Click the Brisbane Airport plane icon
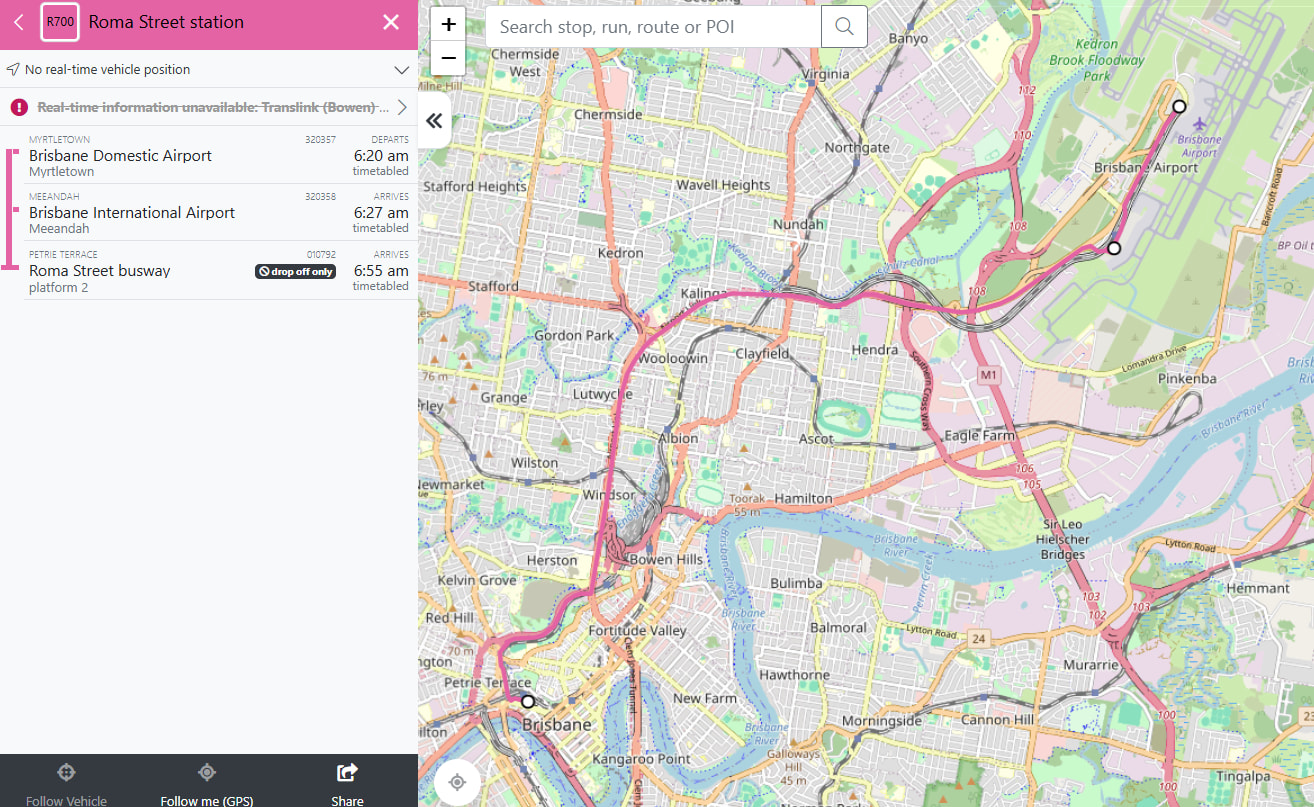Screen dimensions: 1314x807 pos(1199,123)
